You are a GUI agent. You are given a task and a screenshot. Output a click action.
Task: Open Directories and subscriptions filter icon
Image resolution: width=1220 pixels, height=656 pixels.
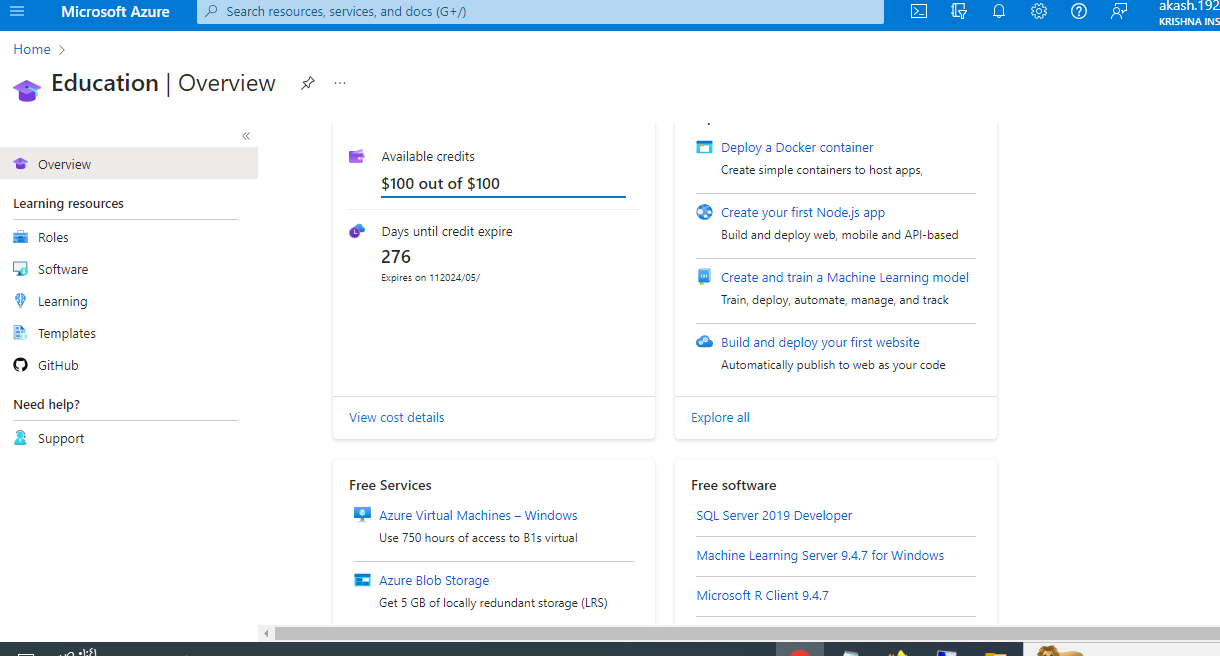coord(959,12)
